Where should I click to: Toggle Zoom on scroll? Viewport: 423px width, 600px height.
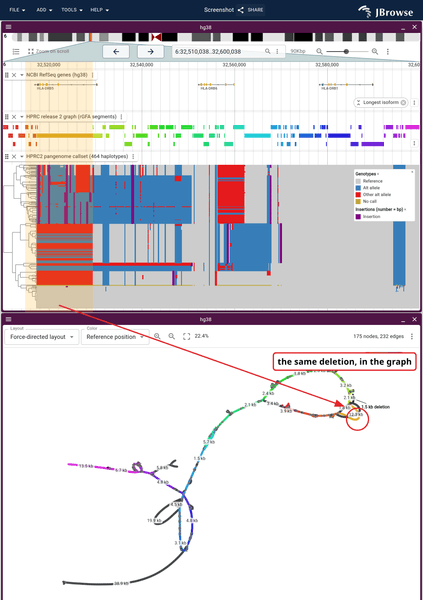[x=48, y=51]
